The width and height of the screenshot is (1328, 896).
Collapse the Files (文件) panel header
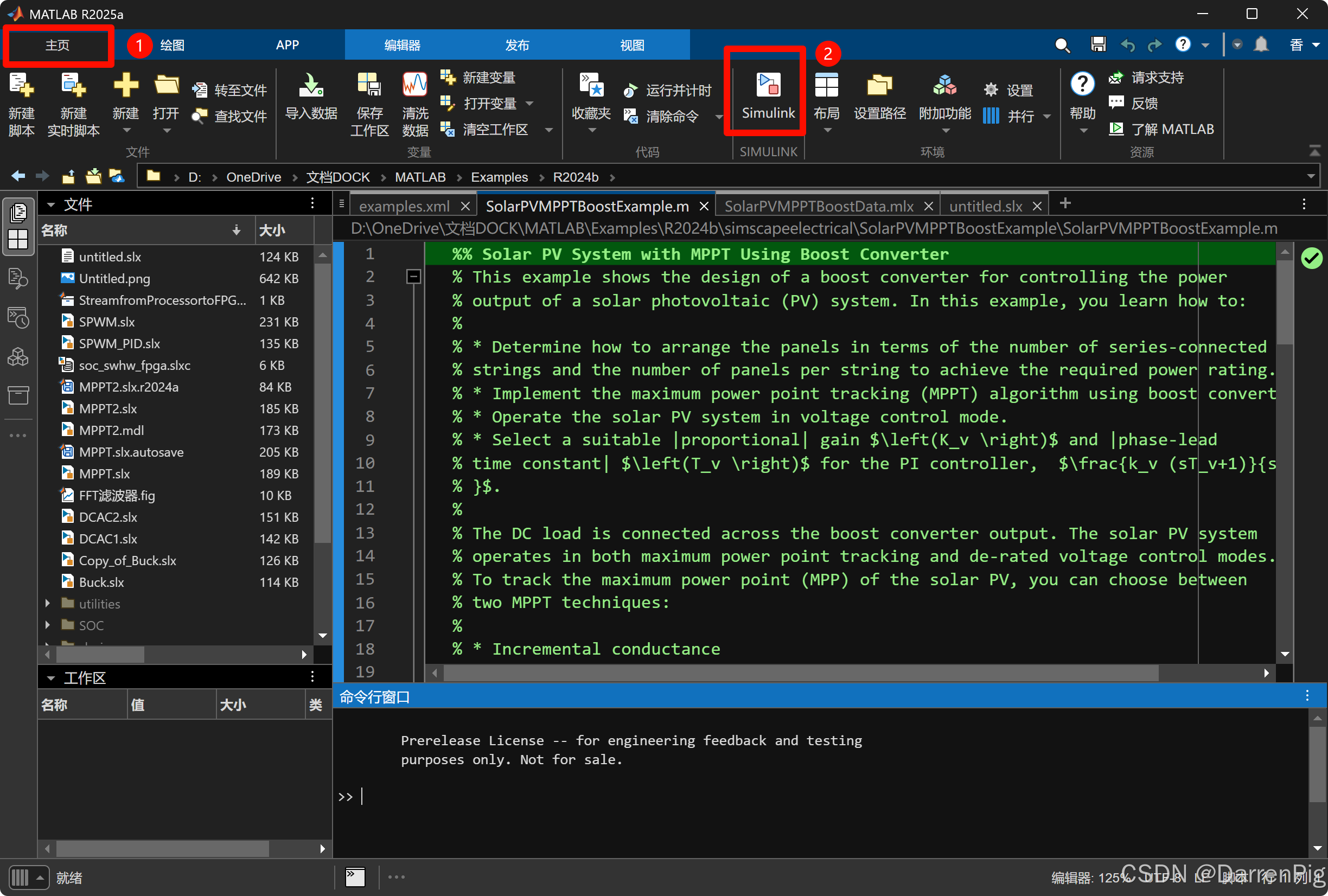point(51,204)
